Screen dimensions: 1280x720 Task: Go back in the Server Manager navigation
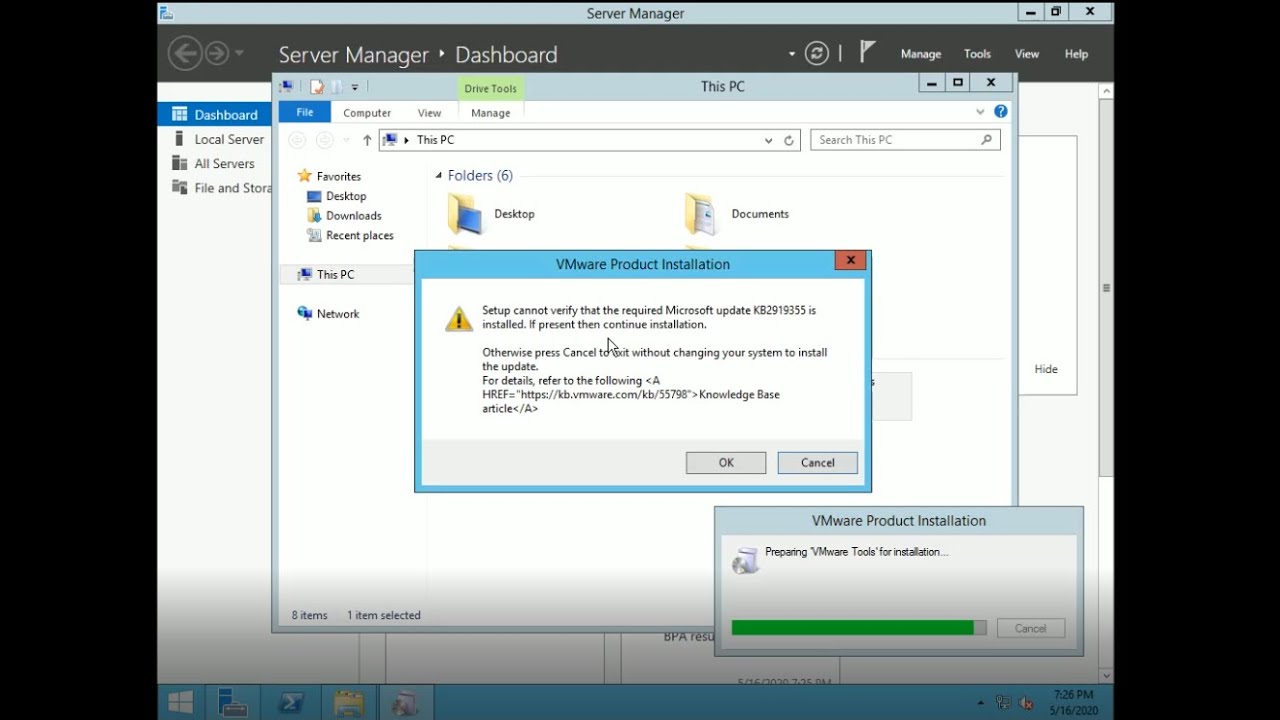tap(185, 53)
